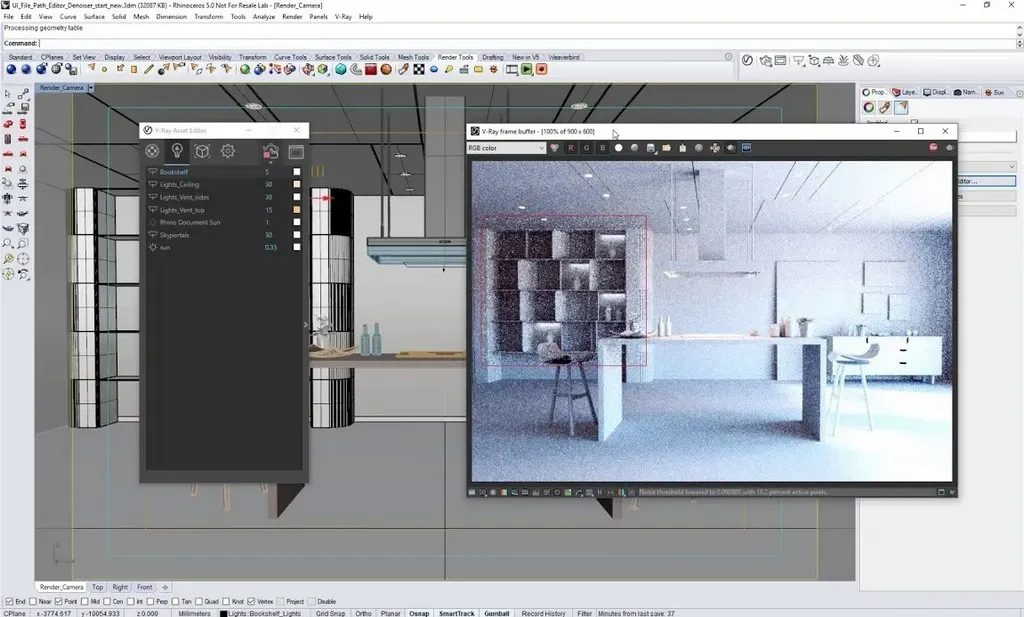Select the Lights lightbulb icon in Asset Editor
The height and width of the screenshot is (617, 1024).
tap(176, 151)
